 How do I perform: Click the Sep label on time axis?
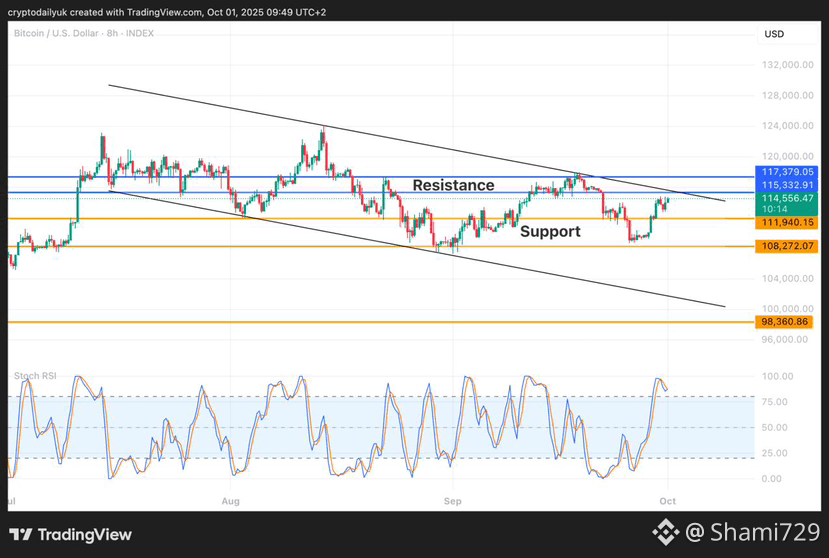453,501
